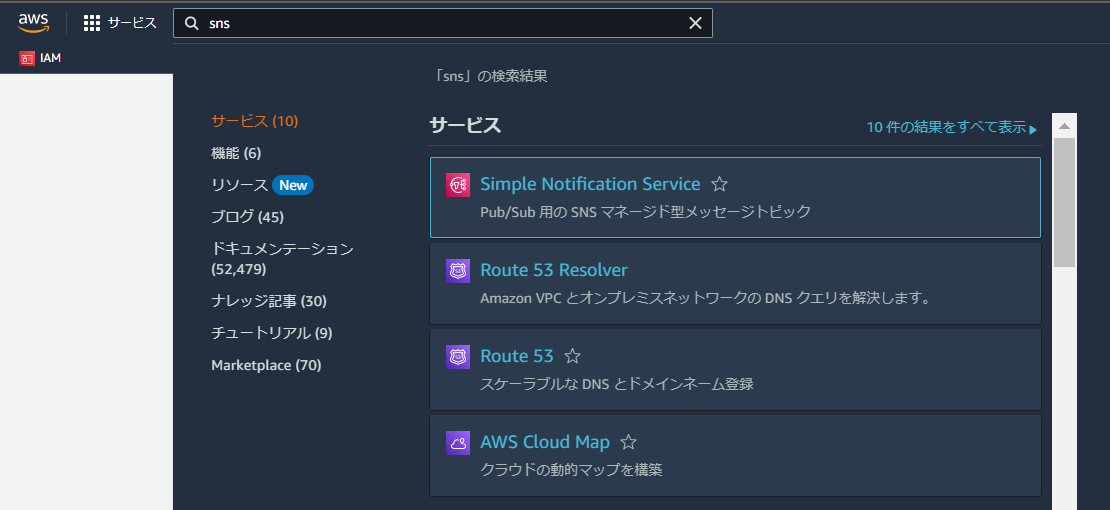
Task: Clear the search text with X icon
Action: 695,23
